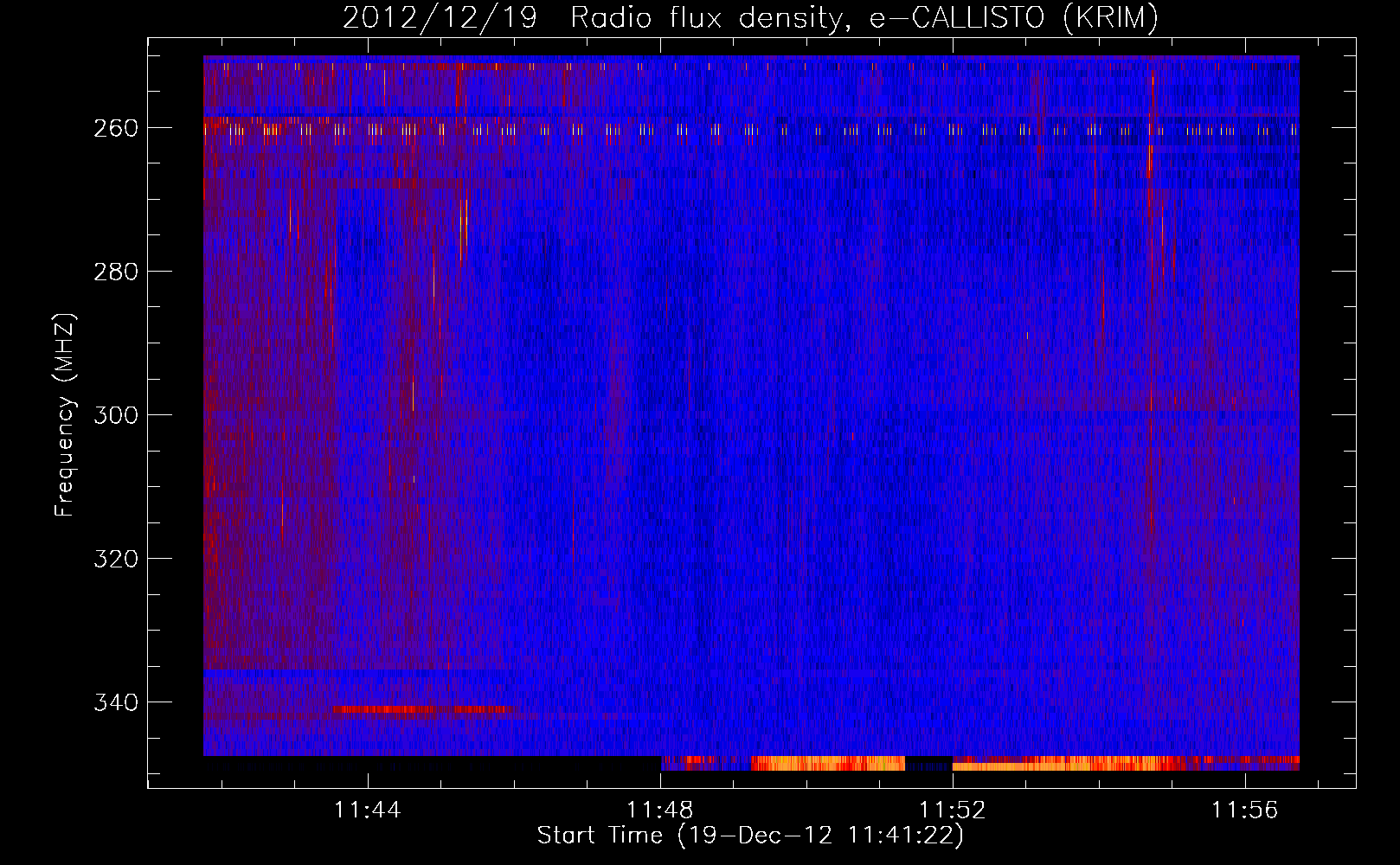Viewport: 1400px width, 865px height.
Task: Click the bright orange strip below the spectrogram around 11:50
Action: pos(828,763)
